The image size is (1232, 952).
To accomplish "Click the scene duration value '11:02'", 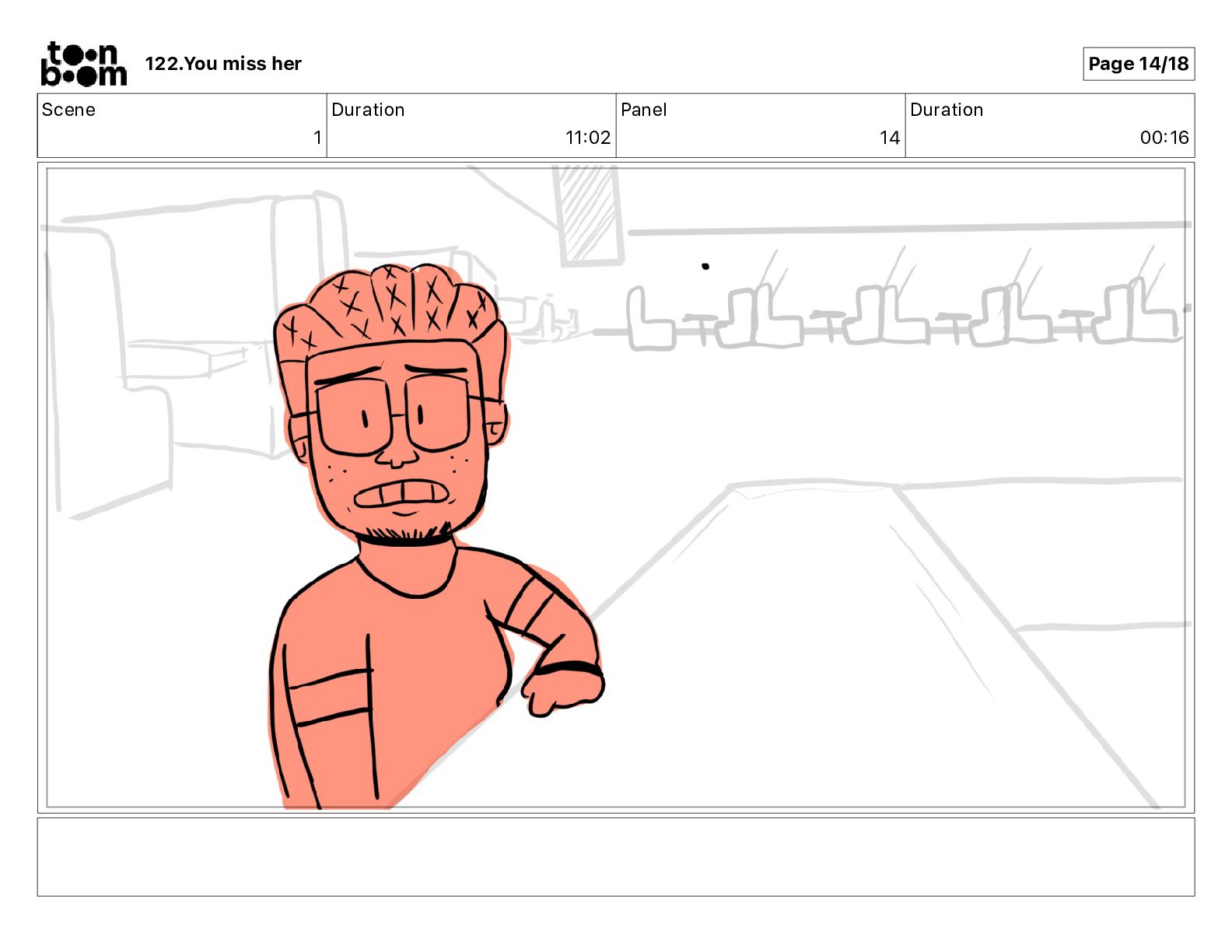I will pyautogui.click(x=588, y=138).
